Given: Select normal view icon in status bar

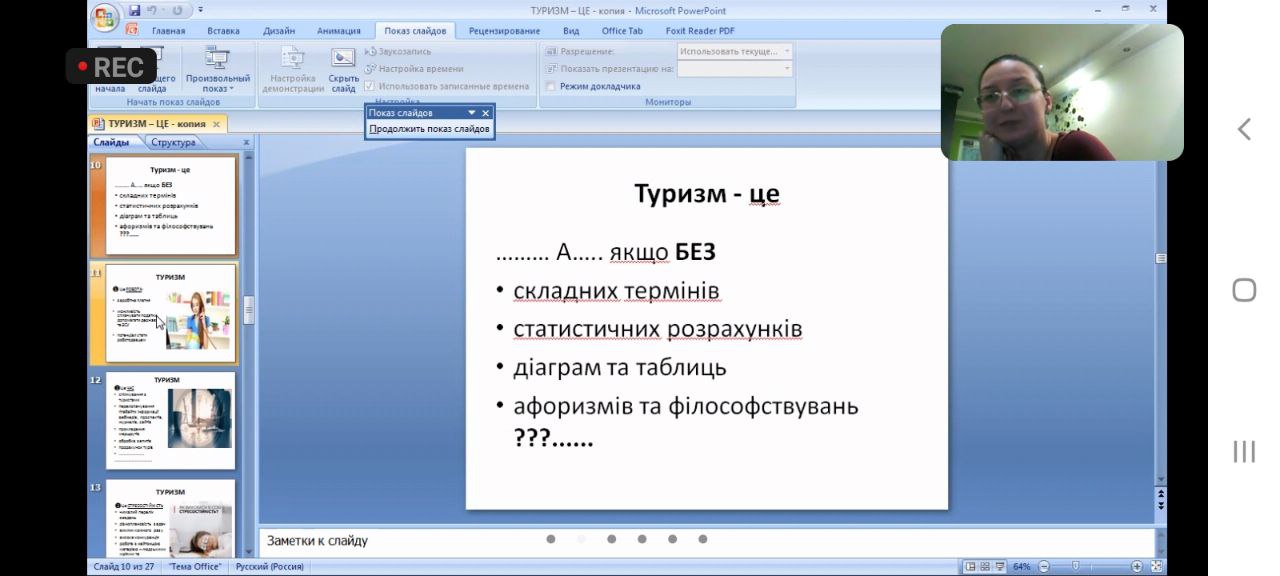Looking at the screenshot, I should tap(970, 567).
